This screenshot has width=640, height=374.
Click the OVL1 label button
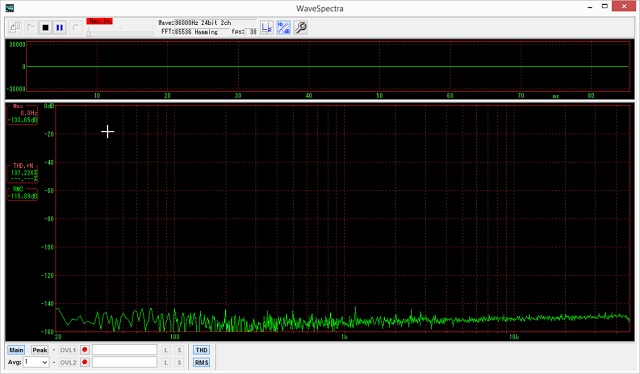68,350
